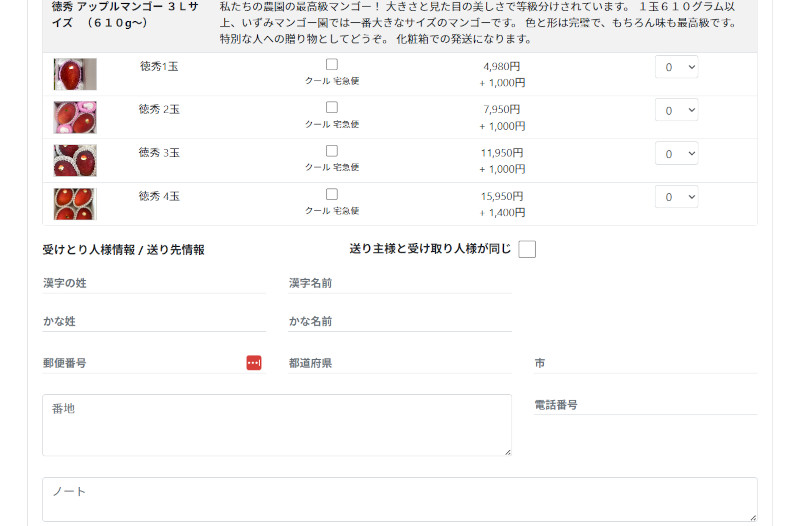This screenshot has height=526, width=797.
Task: Open the 徳秀 4玉 product image
Action: (75, 204)
